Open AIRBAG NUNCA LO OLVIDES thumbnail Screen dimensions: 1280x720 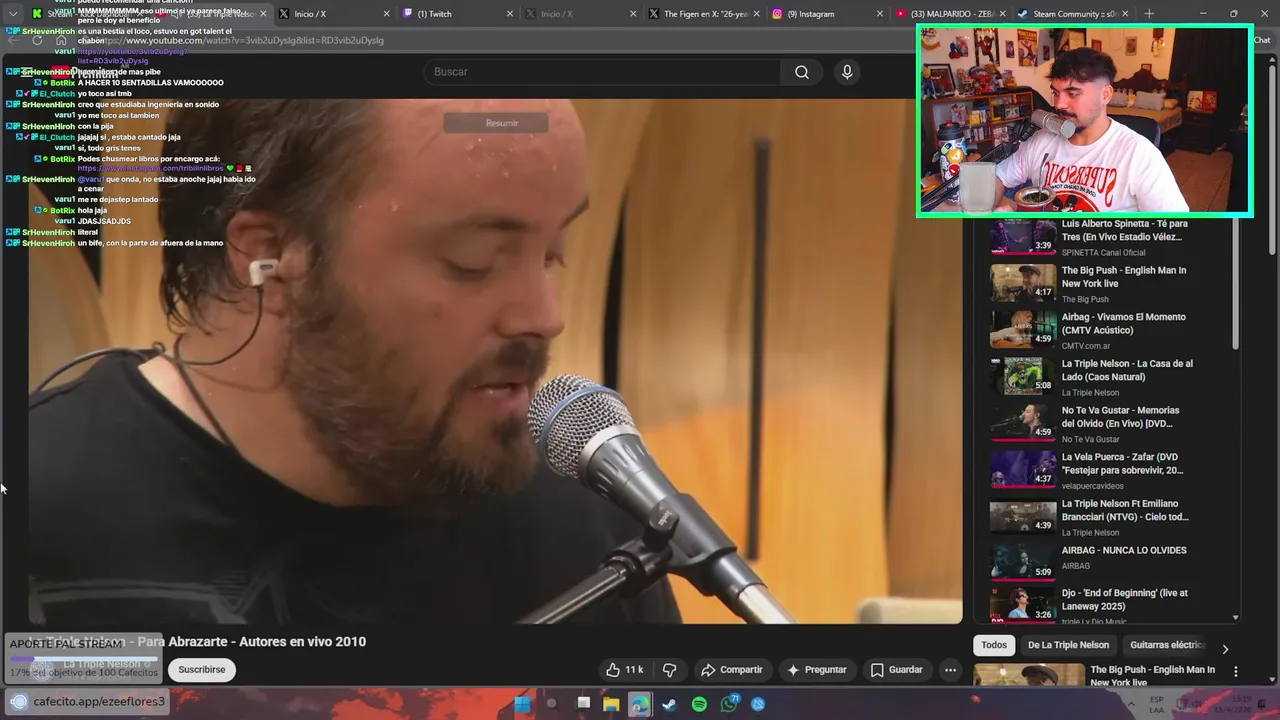coord(1023,563)
